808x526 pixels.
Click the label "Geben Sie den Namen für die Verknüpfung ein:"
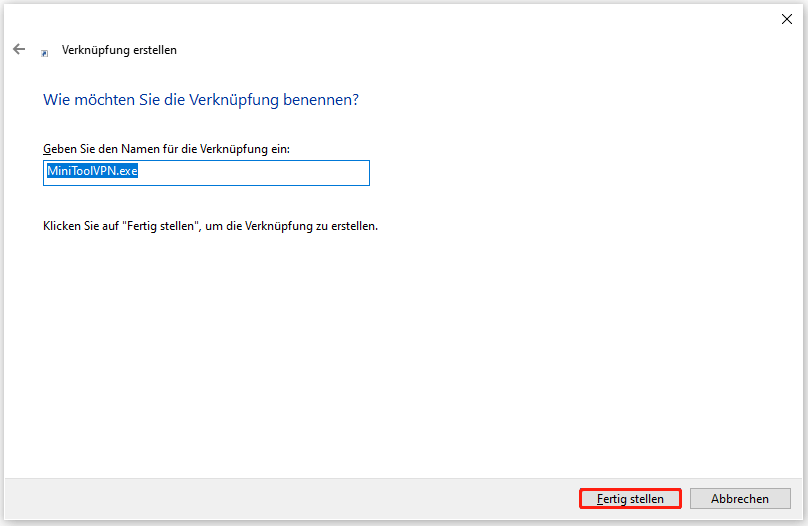[x=166, y=149]
